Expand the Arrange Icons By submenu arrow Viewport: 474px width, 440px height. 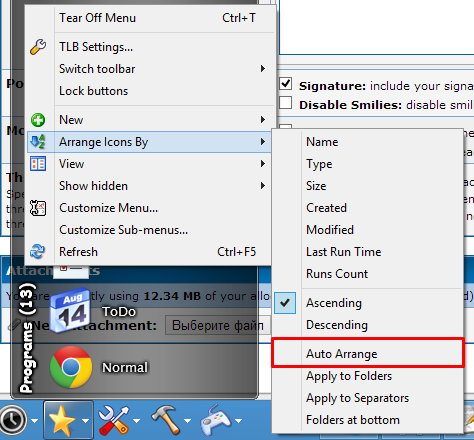coord(263,142)
